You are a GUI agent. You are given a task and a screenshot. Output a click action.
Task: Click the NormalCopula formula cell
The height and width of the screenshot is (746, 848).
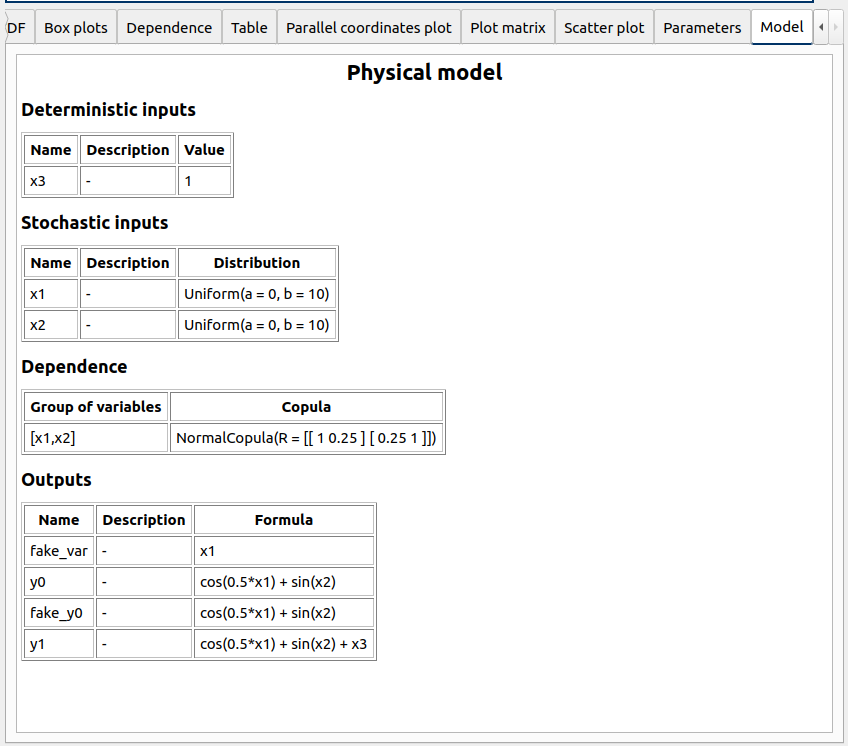tap(305, 437)
